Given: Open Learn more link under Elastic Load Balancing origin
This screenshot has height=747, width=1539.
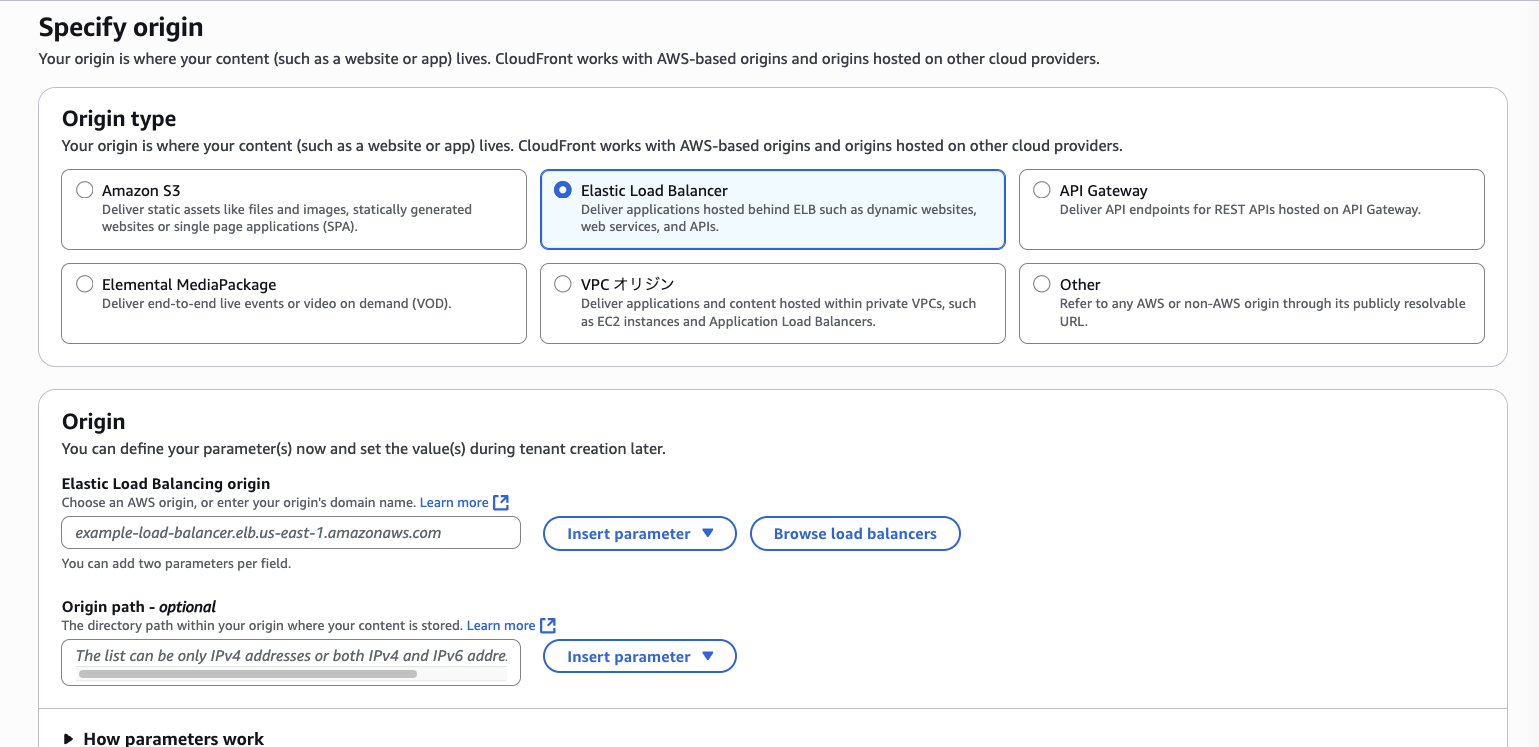Looking at the screenshot, I should (x=454, y=502).
